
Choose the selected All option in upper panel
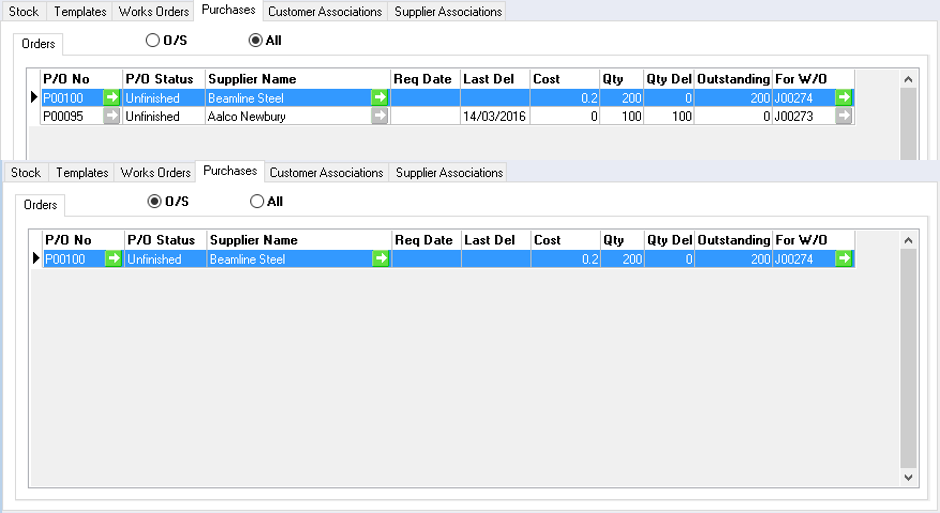(255, 41)
